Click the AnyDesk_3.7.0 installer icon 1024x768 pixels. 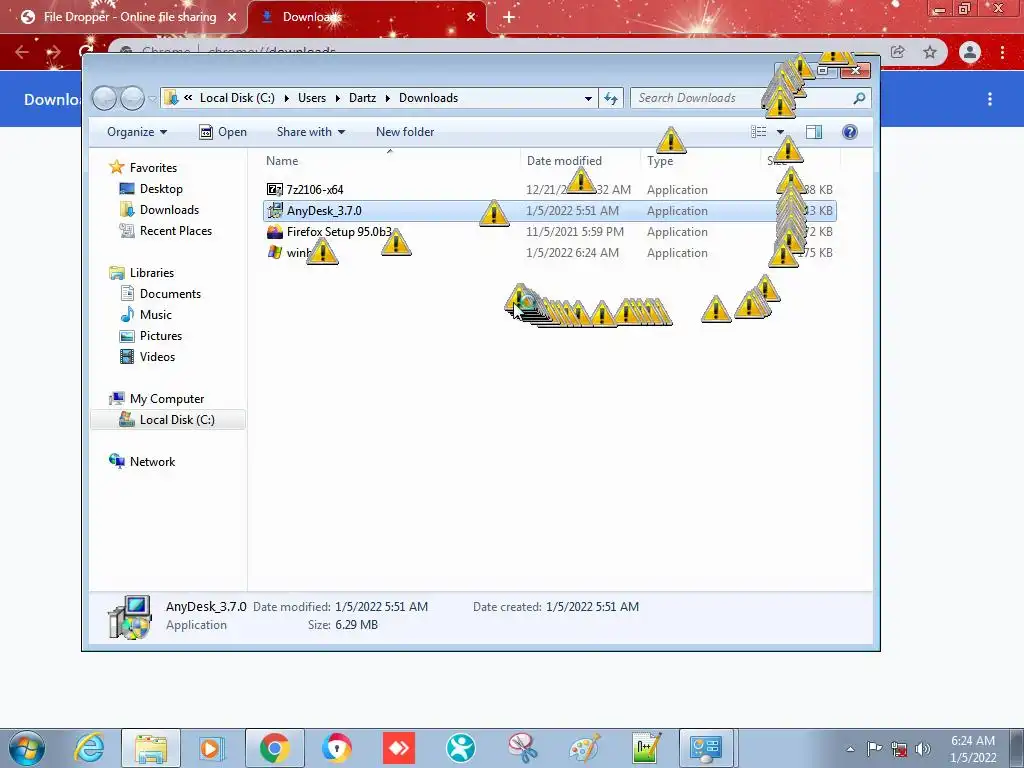(275, 211)
